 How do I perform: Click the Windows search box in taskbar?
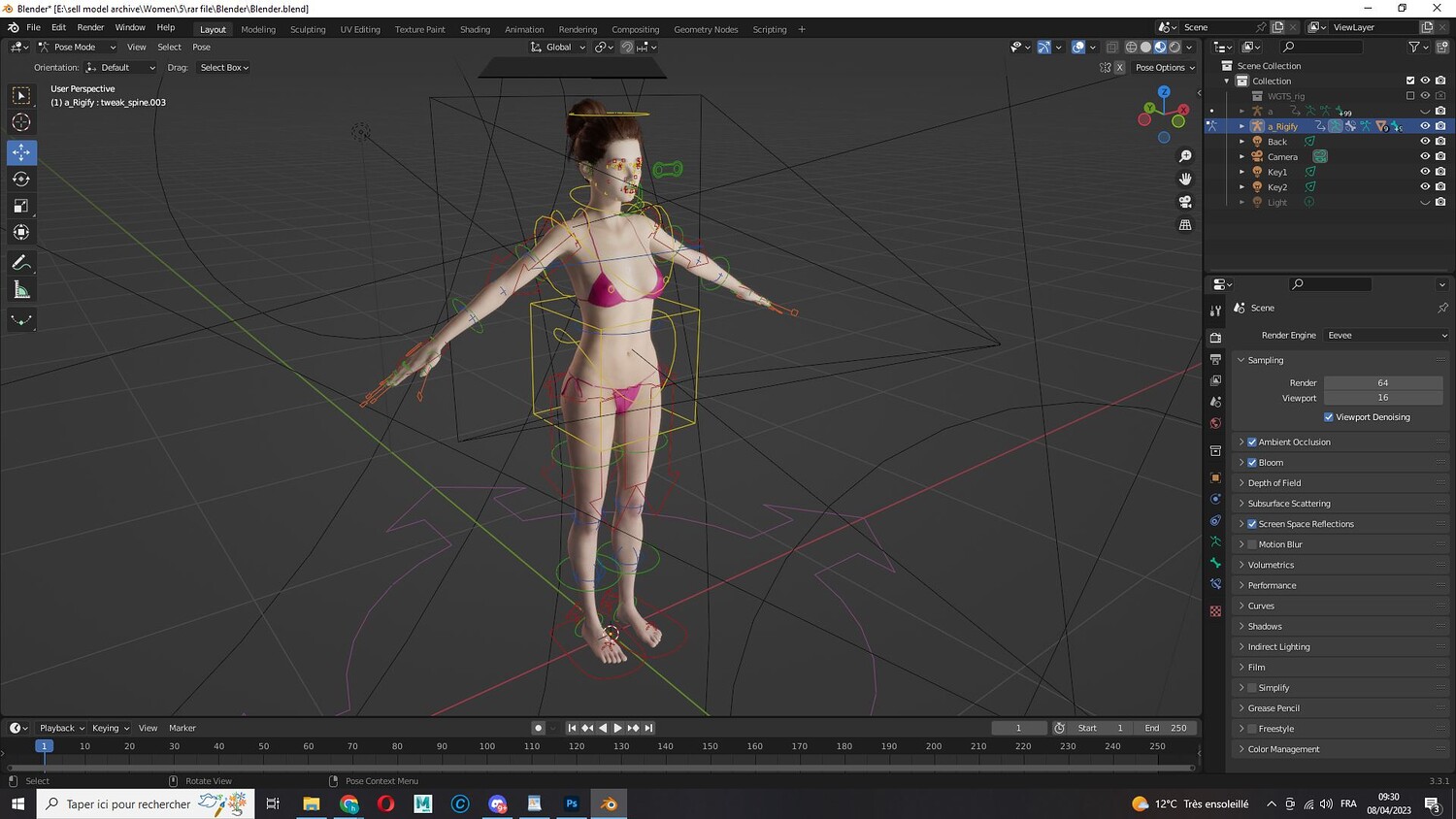128,803
